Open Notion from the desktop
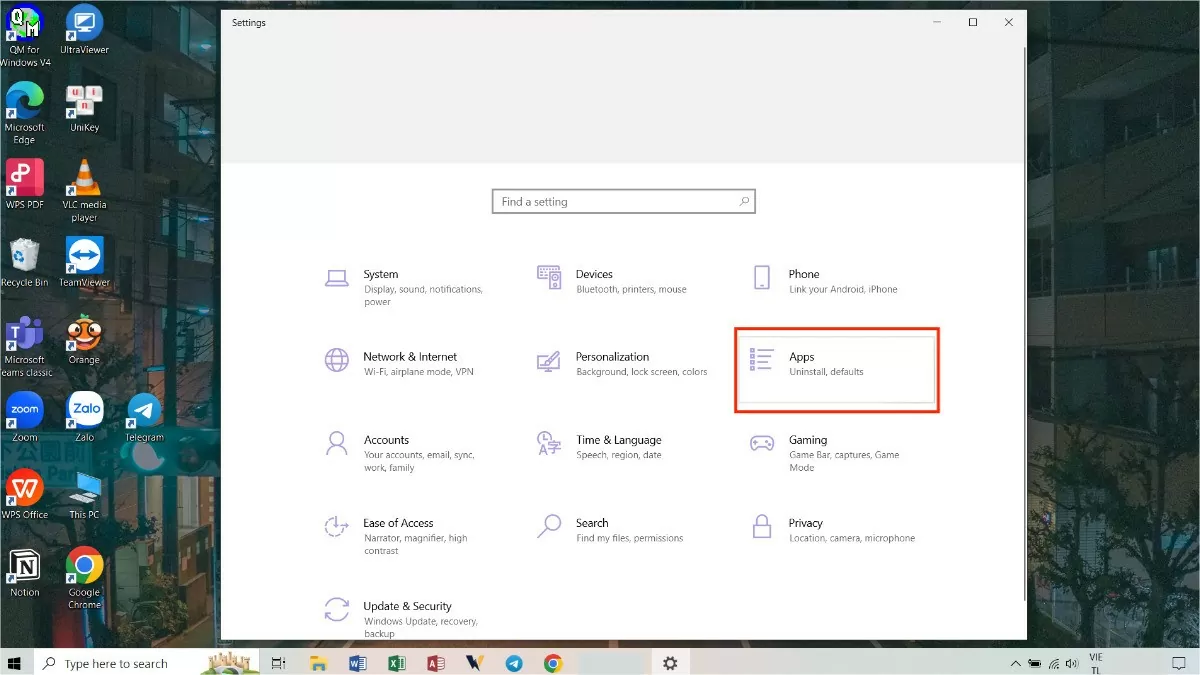 coord(24,565)
